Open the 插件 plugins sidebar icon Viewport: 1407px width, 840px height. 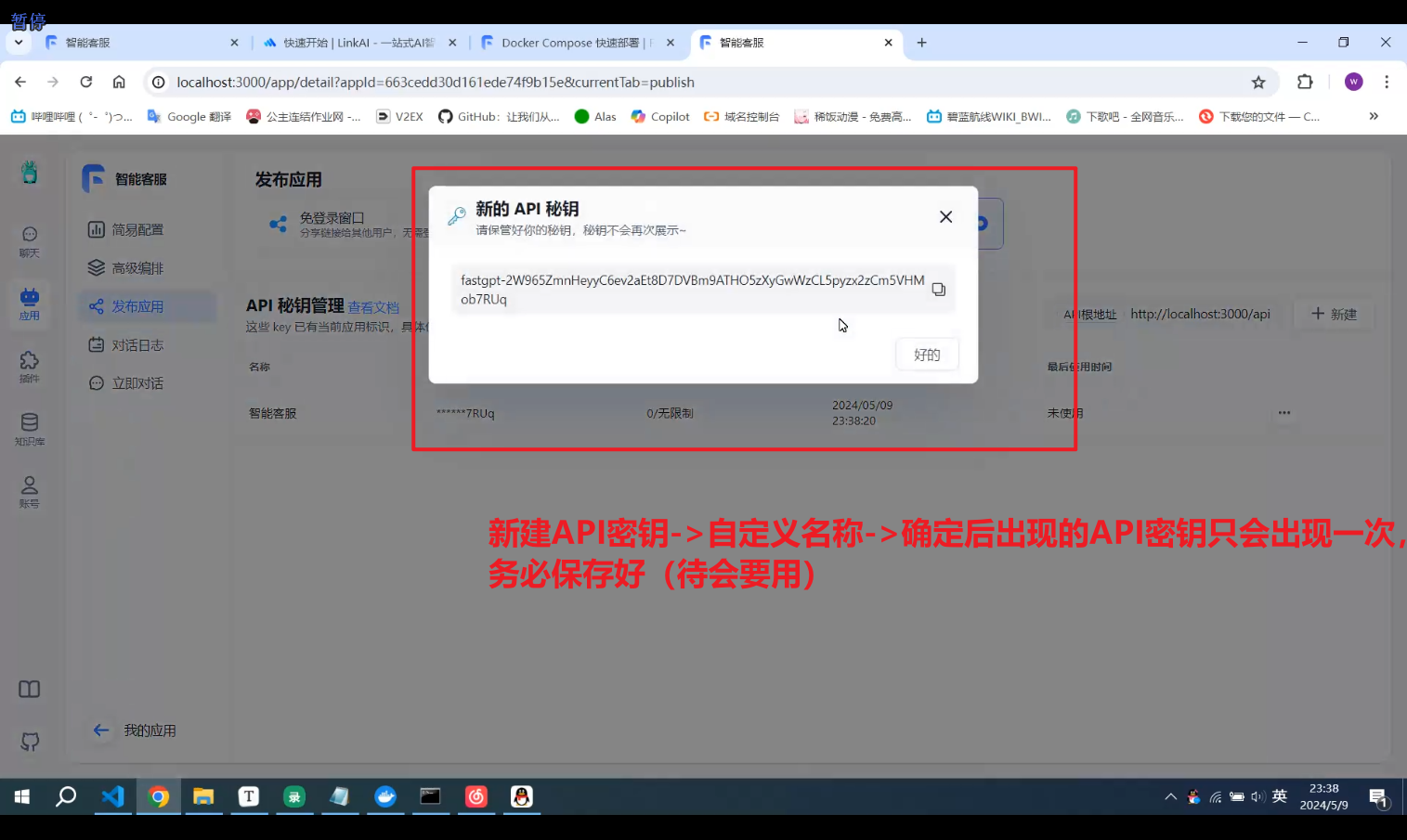tap(30, 366)
